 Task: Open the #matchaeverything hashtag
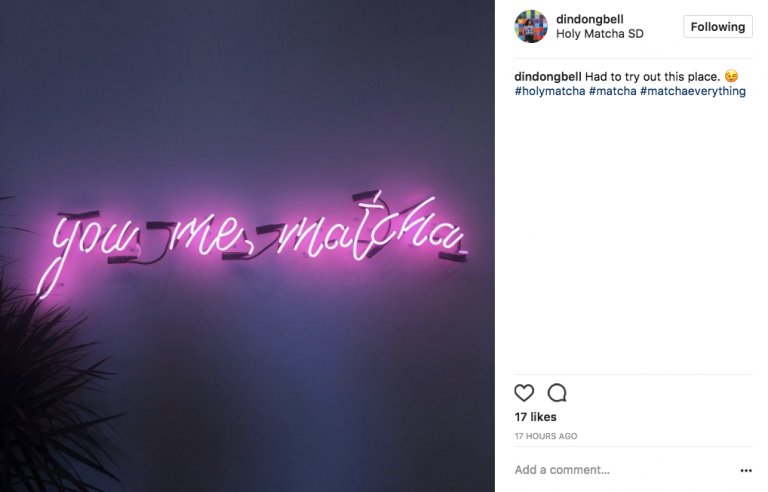[x=693, y=91]
